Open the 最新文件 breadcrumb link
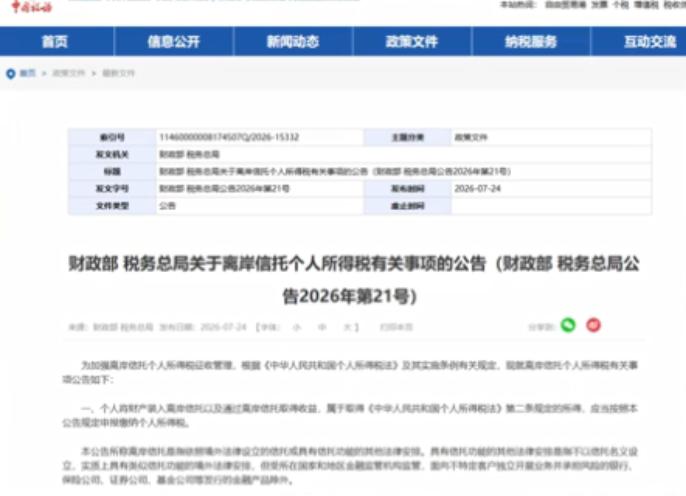 pos(119,73)
